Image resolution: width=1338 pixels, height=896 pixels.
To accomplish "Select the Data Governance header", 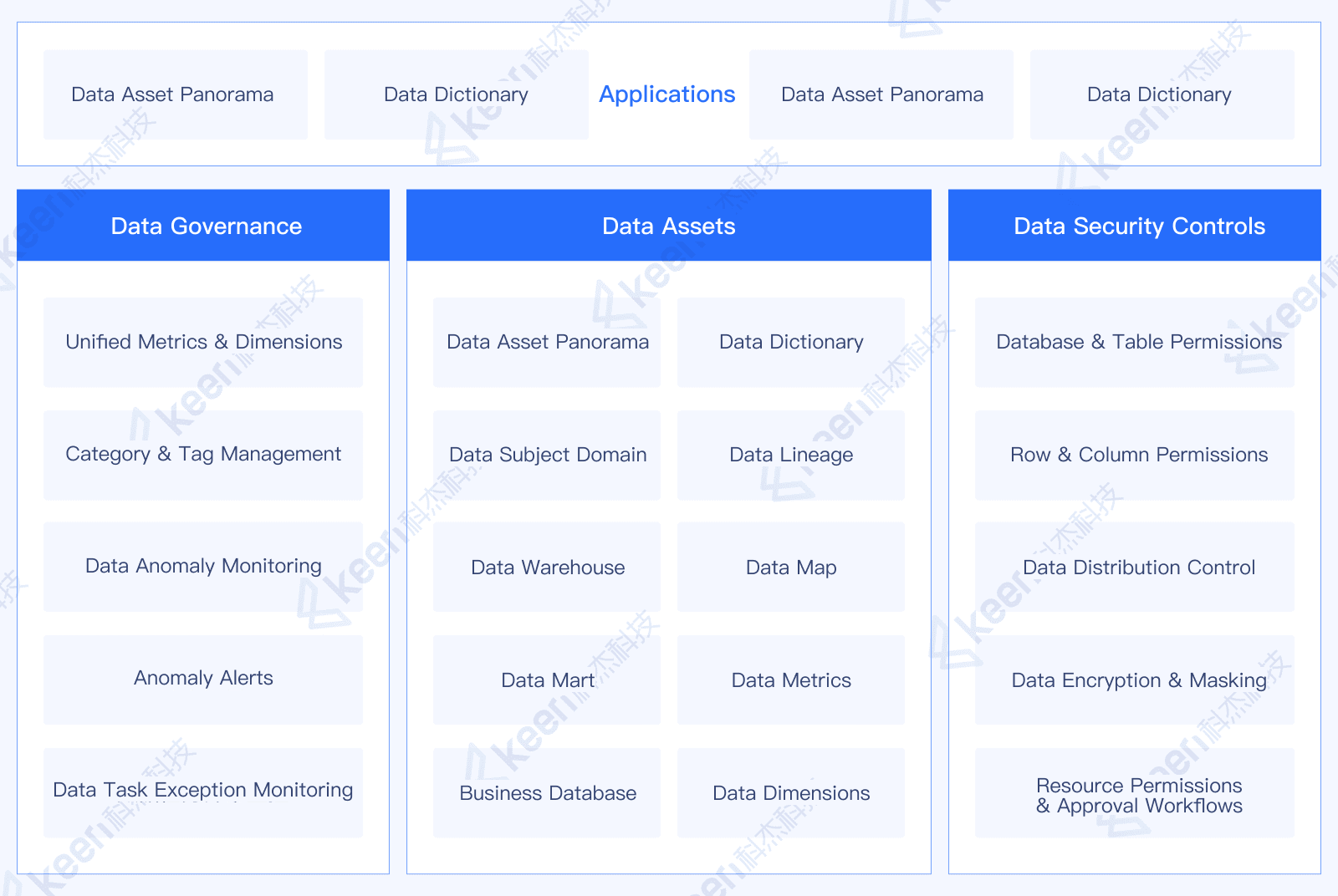I will coord(206,226).
